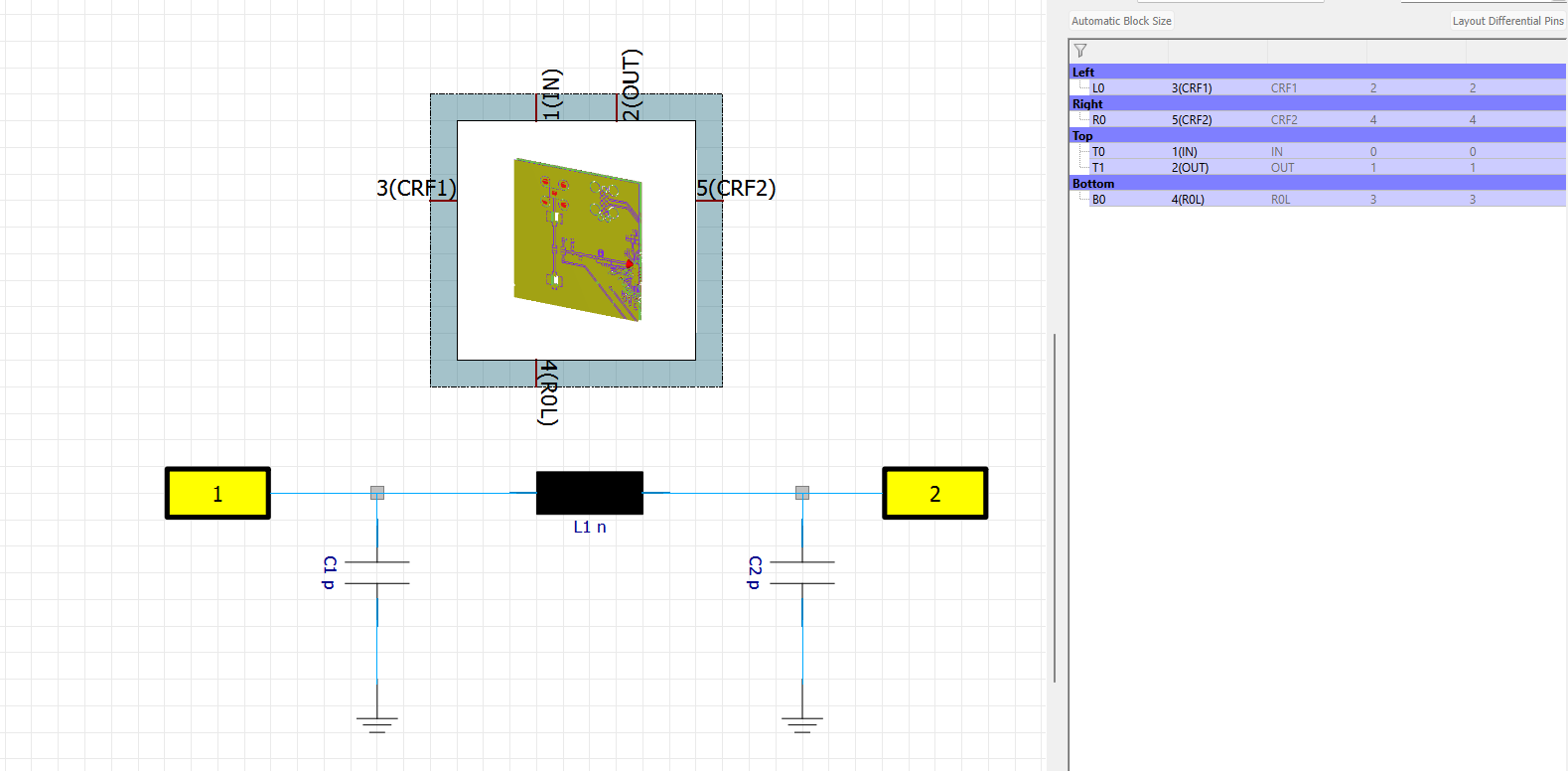Click the ground symbol below C1

[377, 724]
